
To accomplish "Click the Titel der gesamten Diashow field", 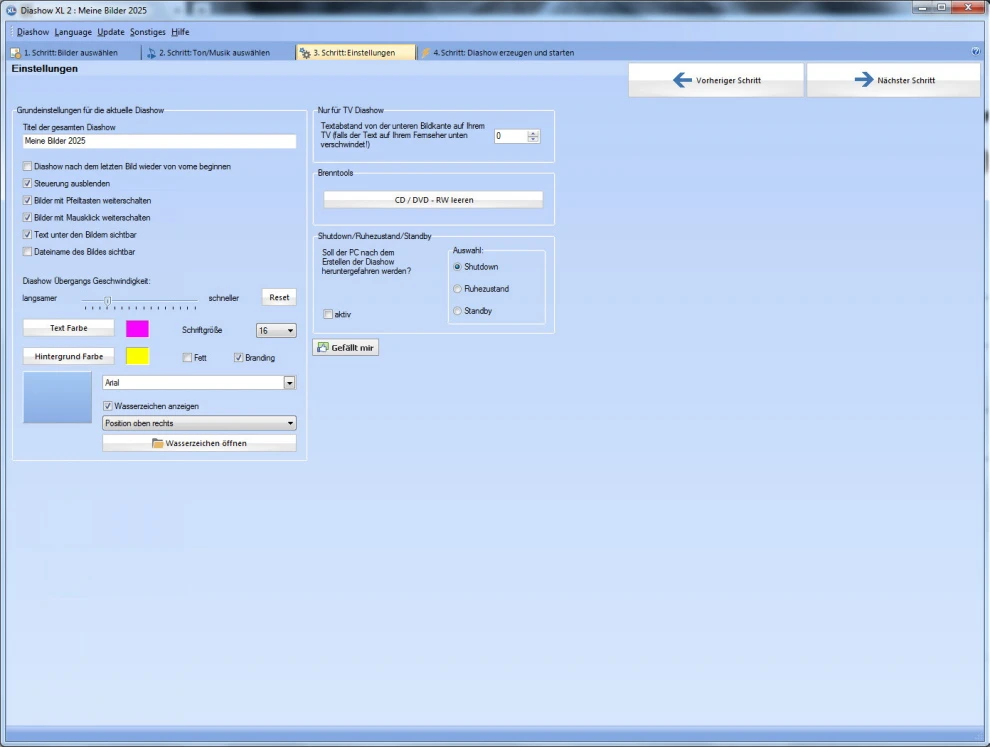I will pyautogui.click(x=159, y=141).
